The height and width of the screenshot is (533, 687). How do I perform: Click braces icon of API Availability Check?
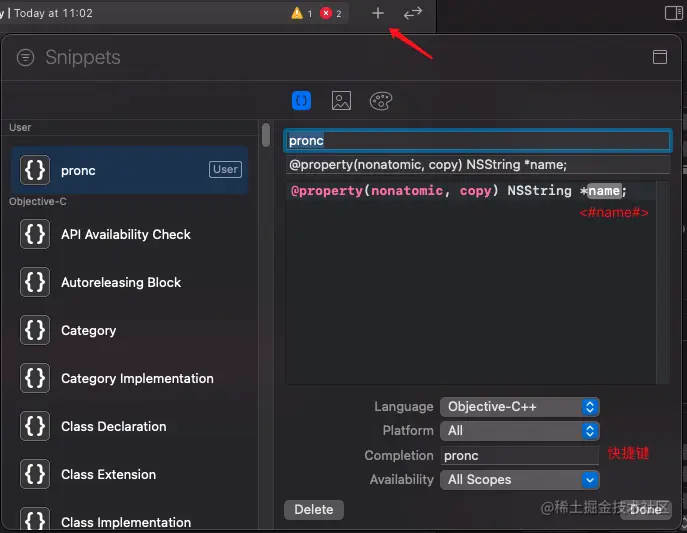35,234
